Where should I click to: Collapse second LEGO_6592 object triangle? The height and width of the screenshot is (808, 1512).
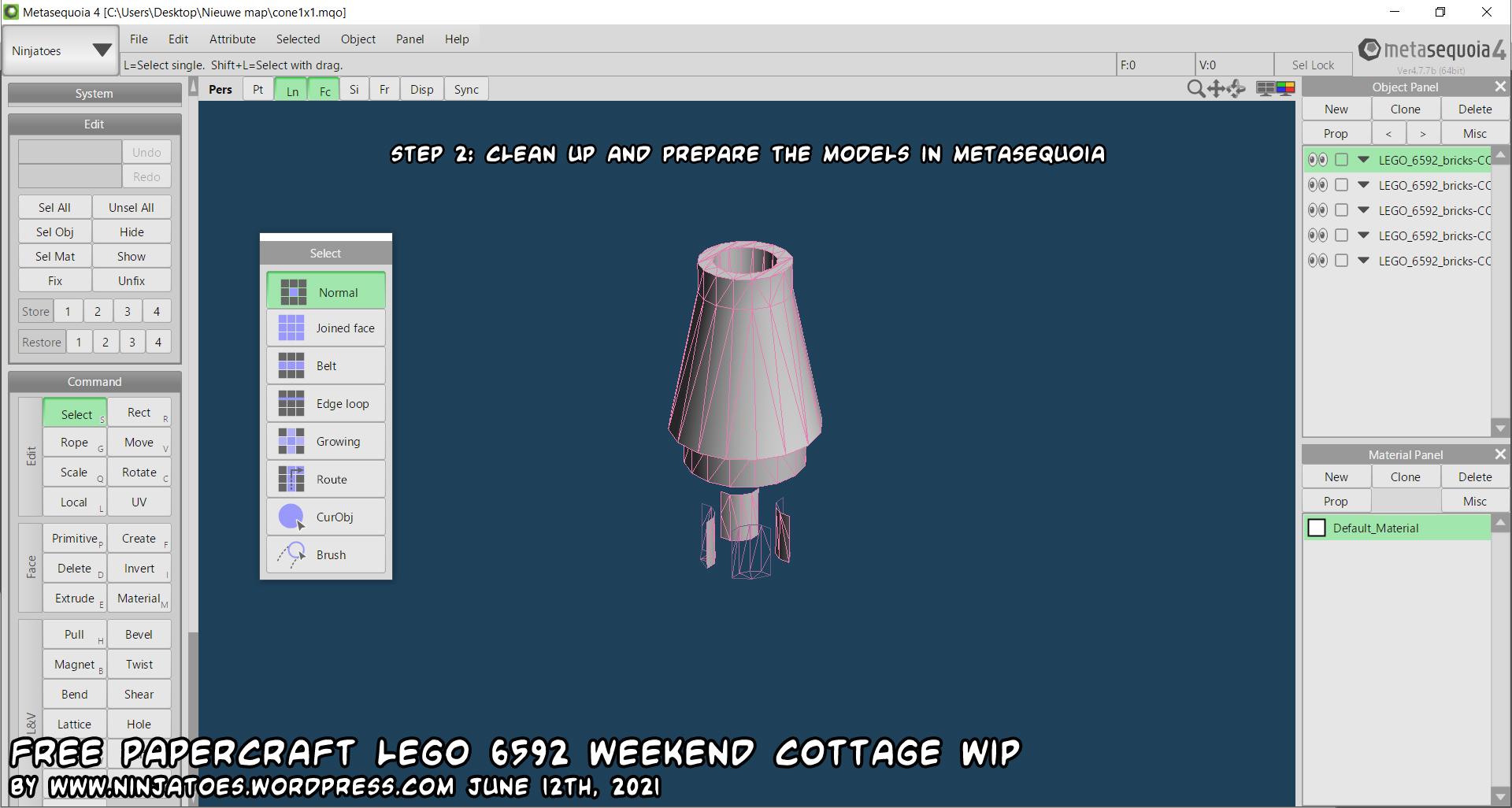(x=1363, y=185)
